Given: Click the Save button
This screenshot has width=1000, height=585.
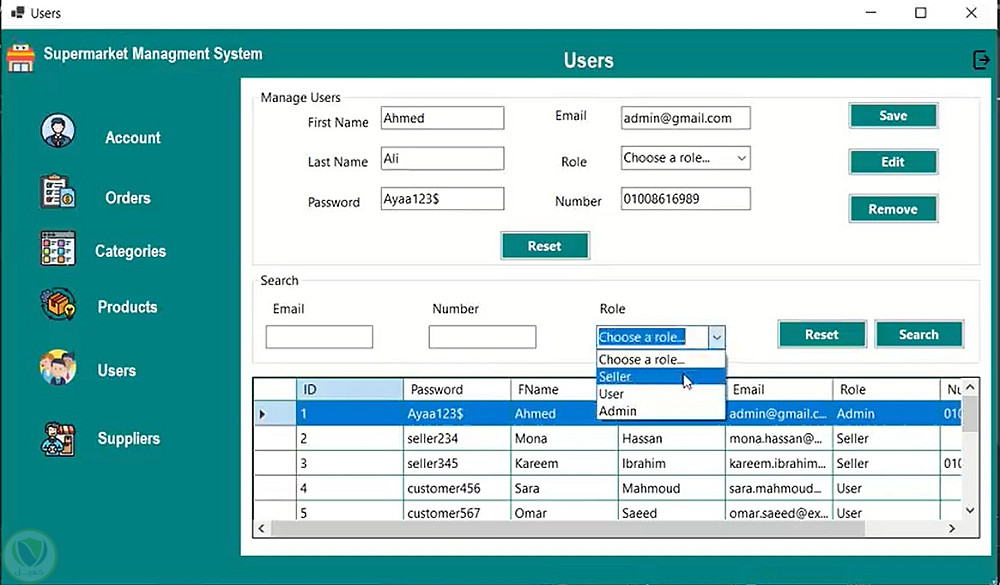Looking at the screenshot, I should tap(893, 115).
